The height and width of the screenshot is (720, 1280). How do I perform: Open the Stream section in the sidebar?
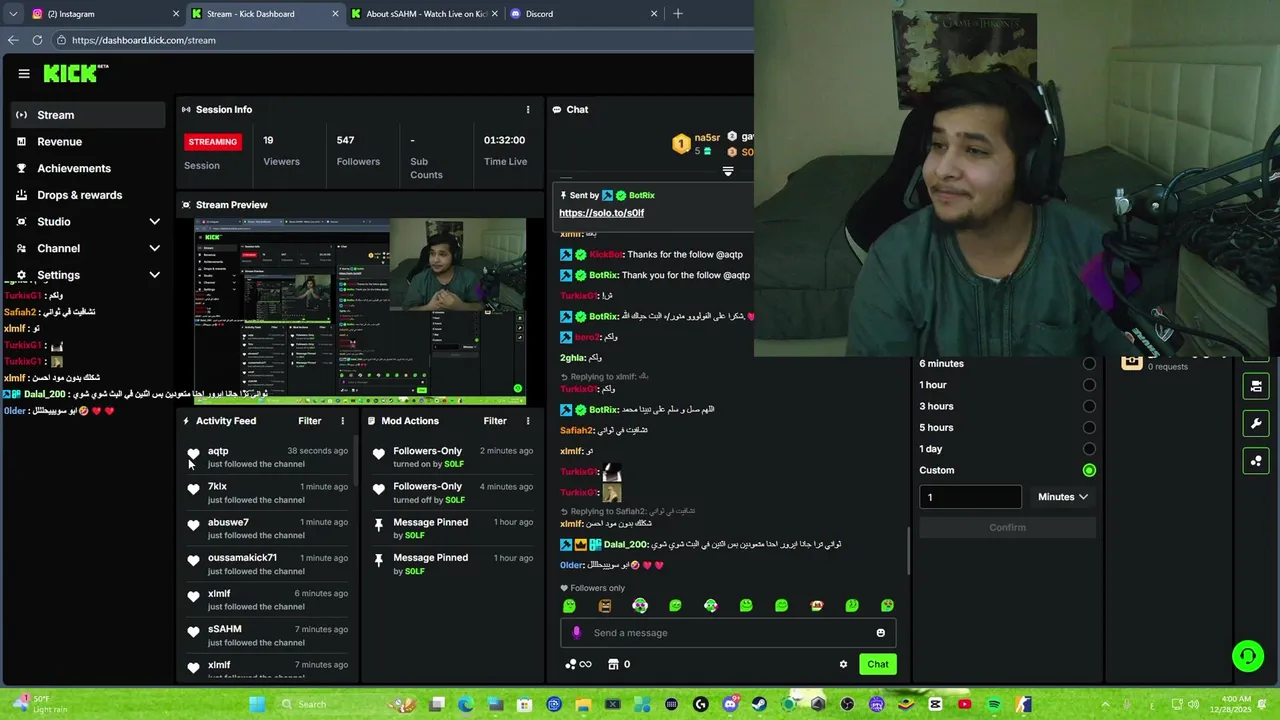pyautogui.click(x=89, y=115)
